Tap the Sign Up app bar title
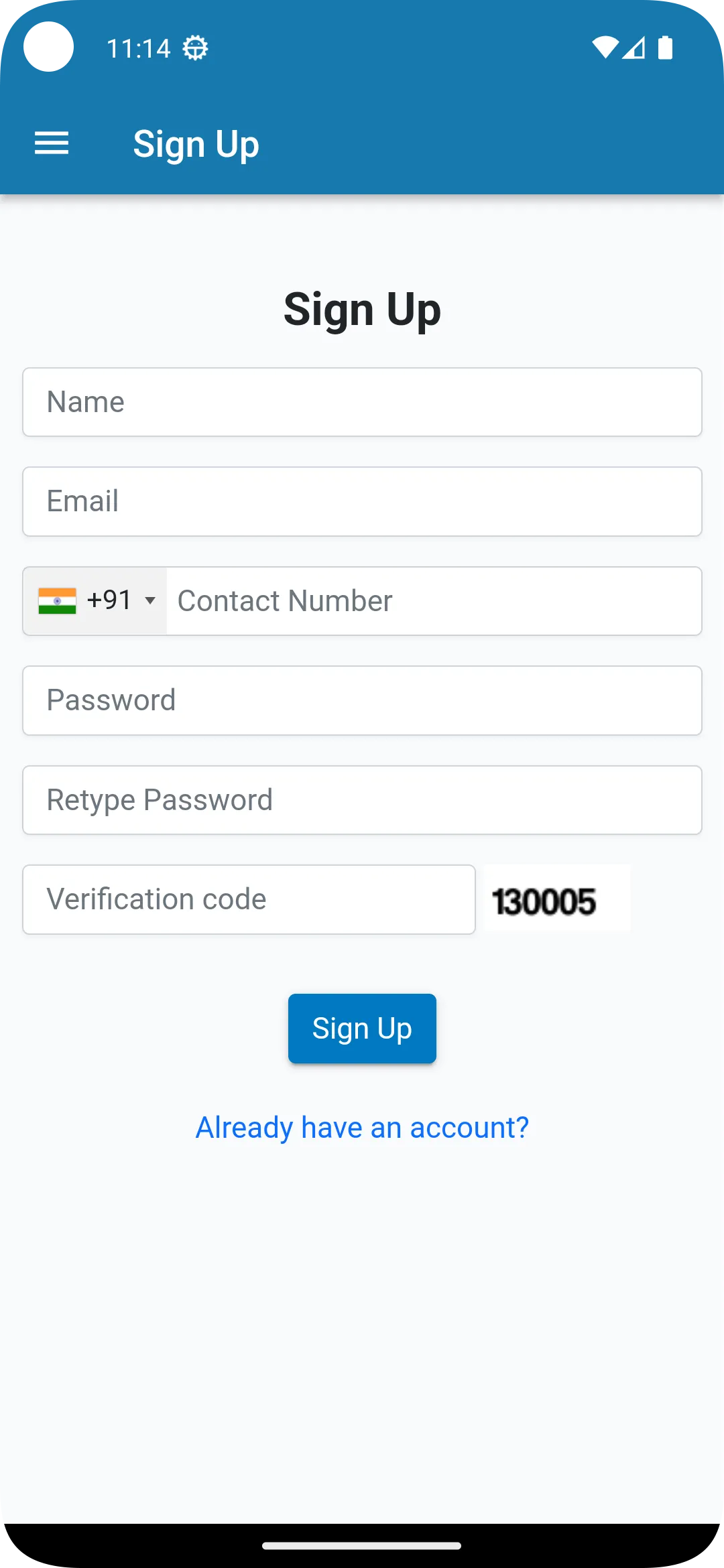 tap(196, 144)
